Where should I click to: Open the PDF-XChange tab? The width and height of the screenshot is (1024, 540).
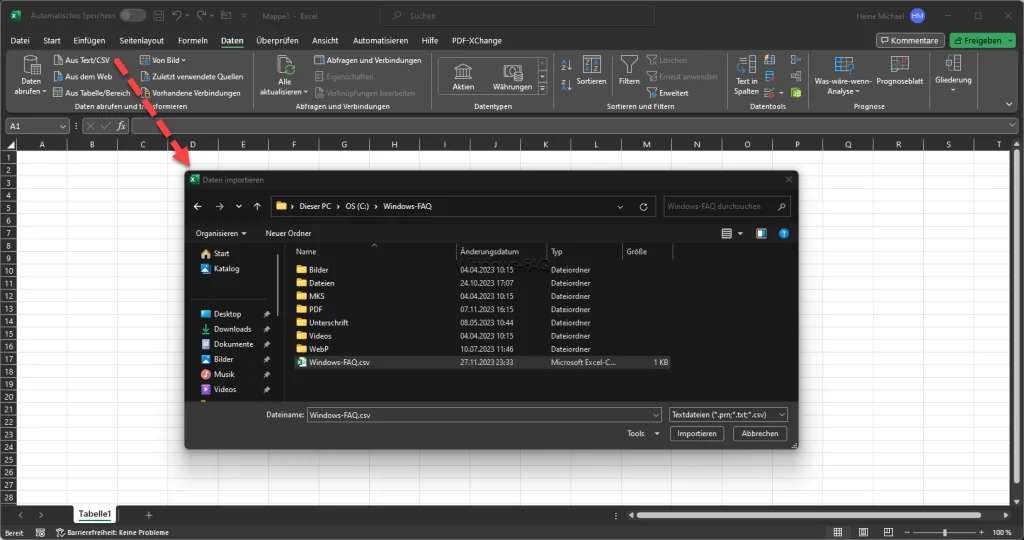point(477,40)
